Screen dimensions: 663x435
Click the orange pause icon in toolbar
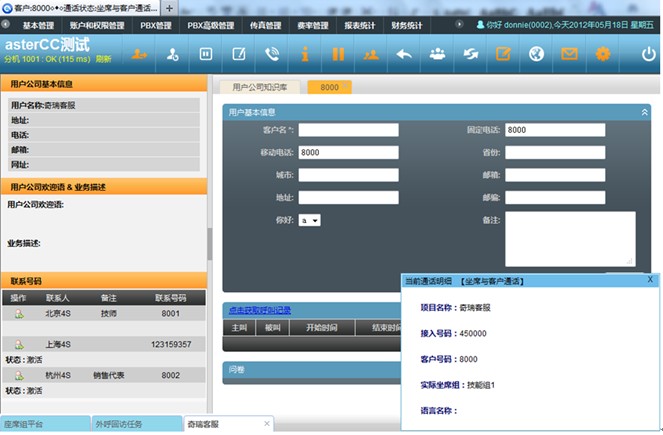tap(337, 54)
